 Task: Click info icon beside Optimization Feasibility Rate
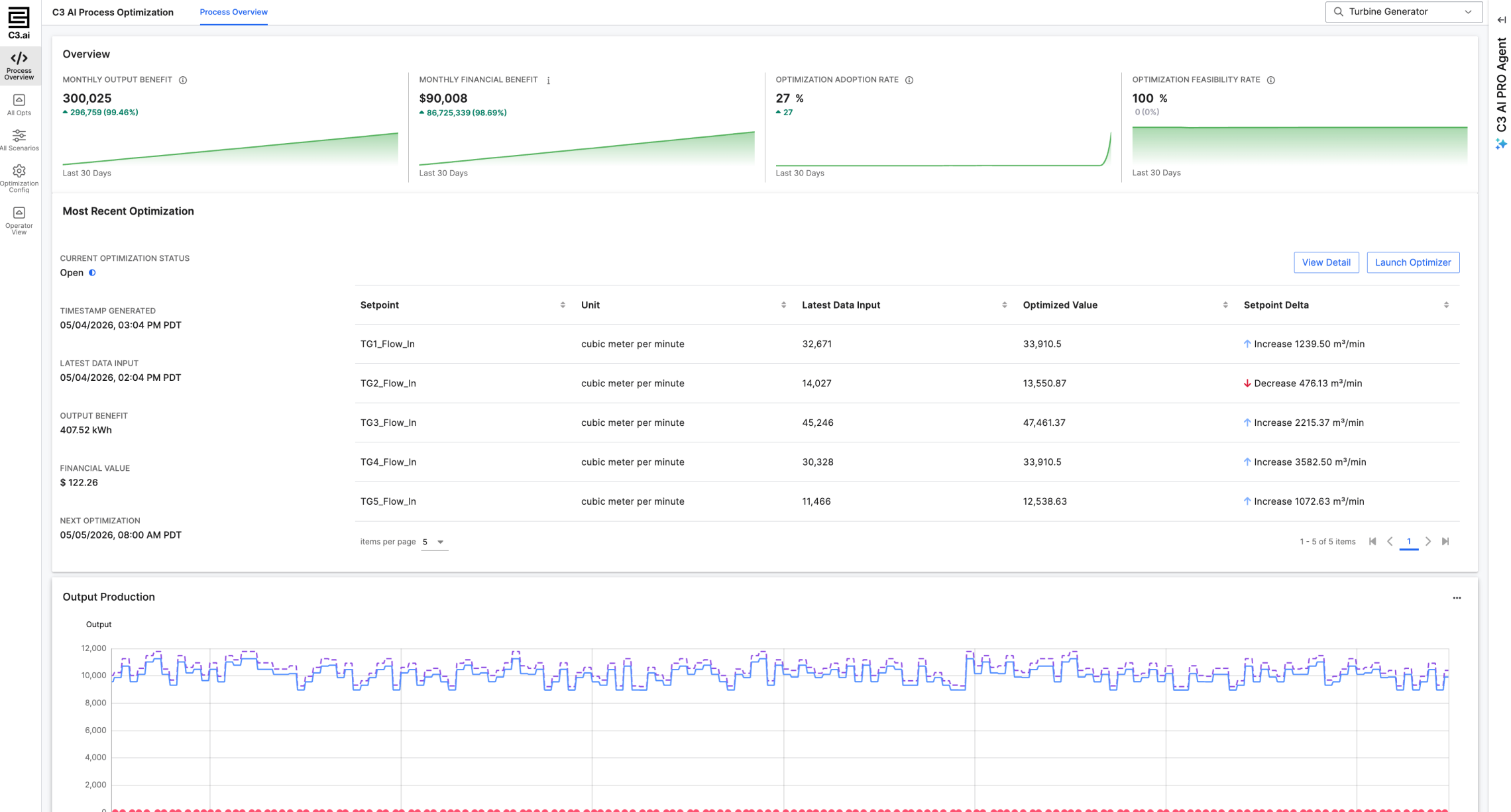(x=1270, y=80)
